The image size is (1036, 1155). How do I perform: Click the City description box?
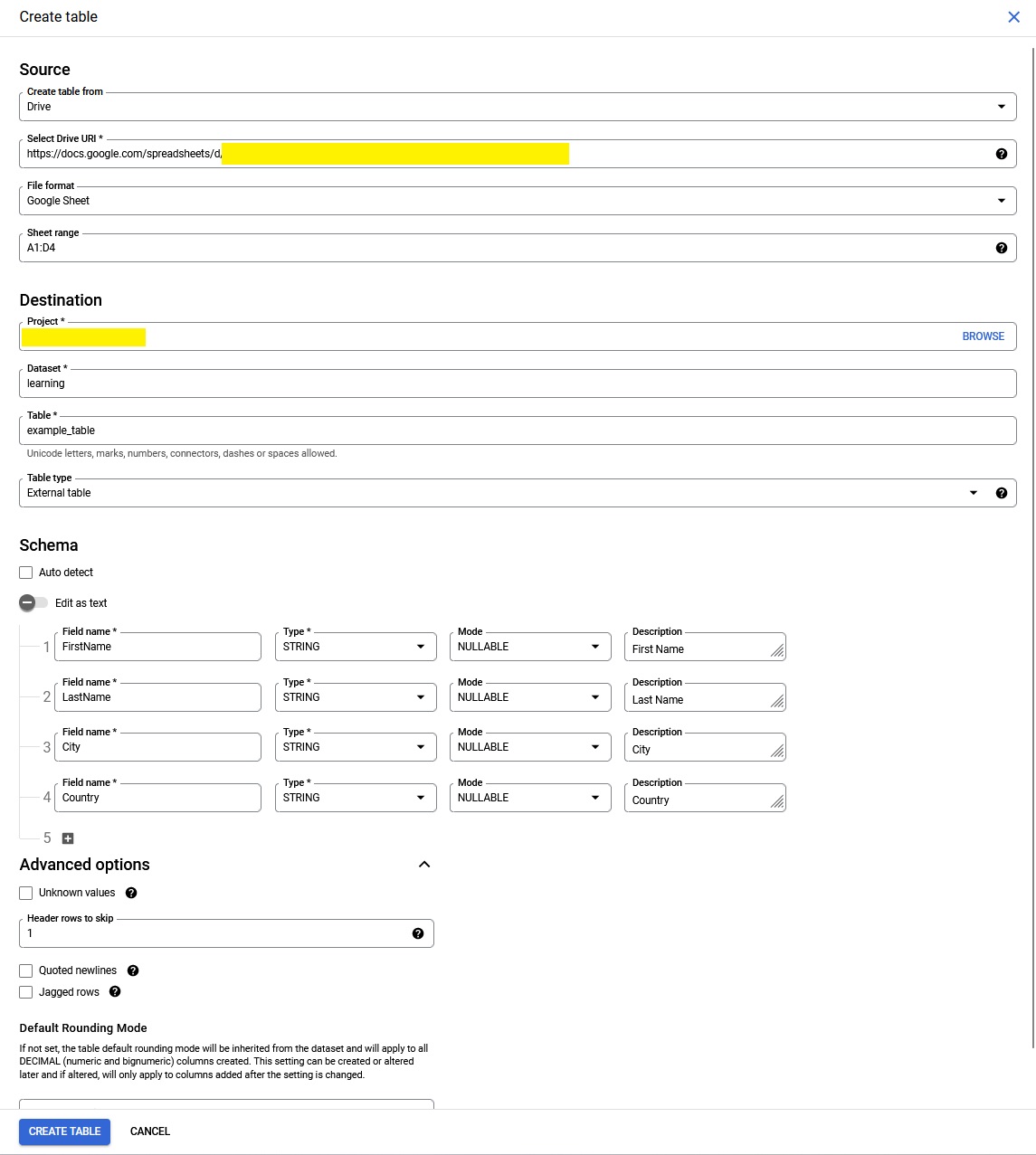705,747
